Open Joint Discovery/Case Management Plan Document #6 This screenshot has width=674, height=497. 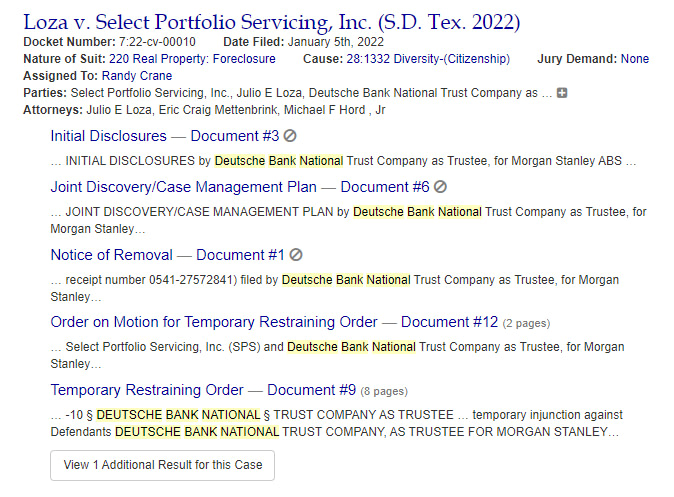click(x=240, y=187)
